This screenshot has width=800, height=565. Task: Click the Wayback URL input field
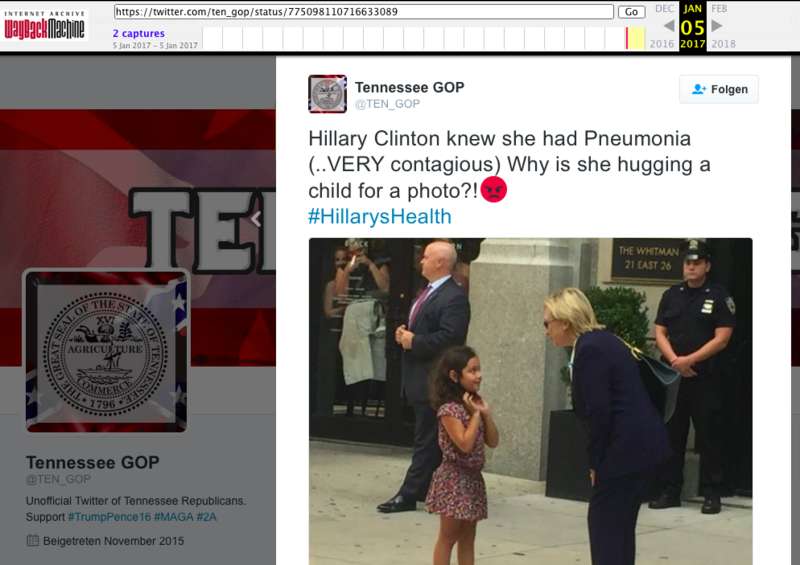pos(364,12)
